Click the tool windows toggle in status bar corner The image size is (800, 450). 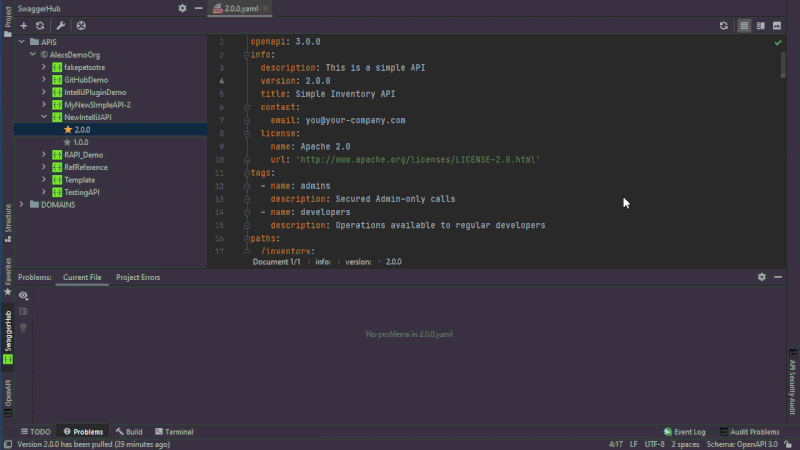[8, 444]
